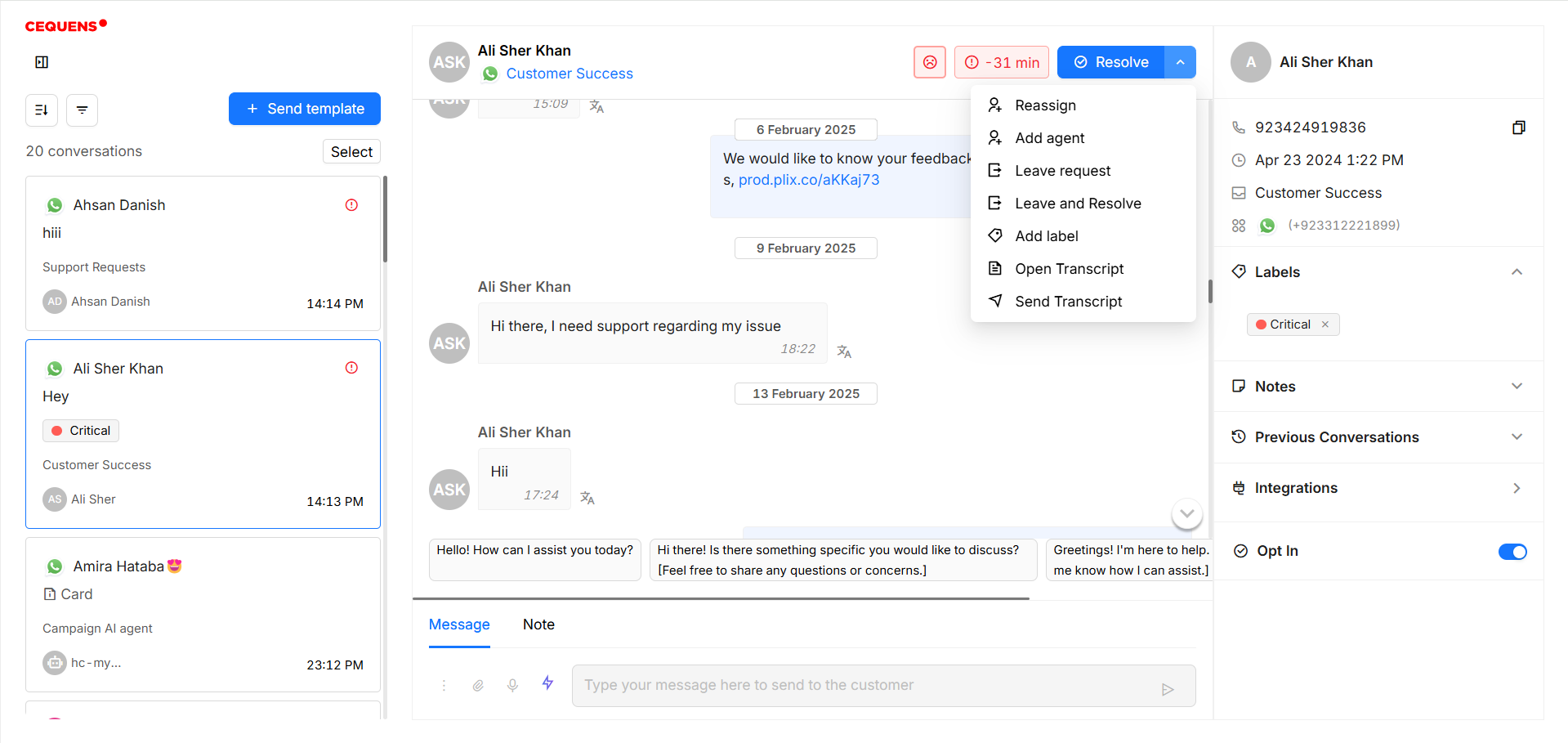Open more options beside the attachment icon
1568x743 pixels.
click(444, 686)
